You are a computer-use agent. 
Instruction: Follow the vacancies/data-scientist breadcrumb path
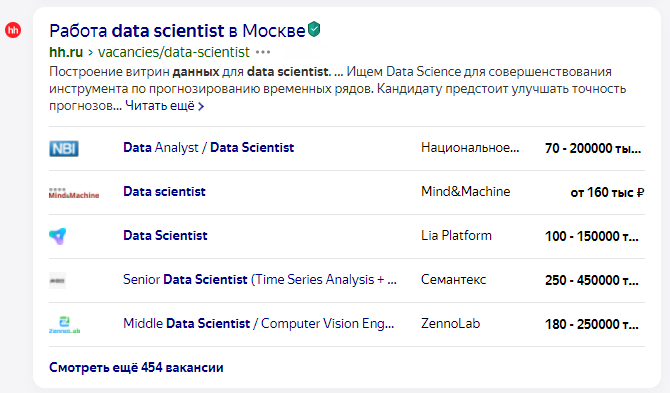coord(173,52)
